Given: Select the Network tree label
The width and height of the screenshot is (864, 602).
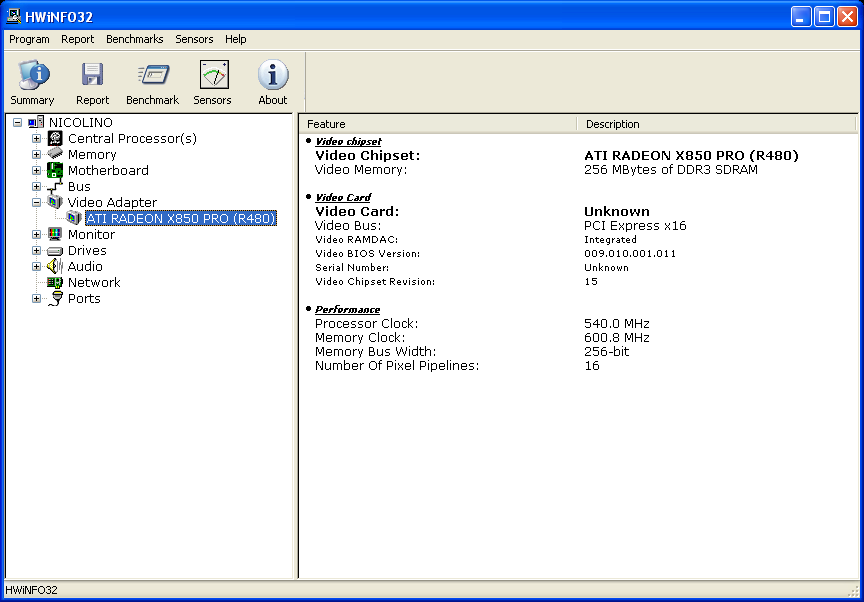Looking at the screenshot, I should coord(94,282).
